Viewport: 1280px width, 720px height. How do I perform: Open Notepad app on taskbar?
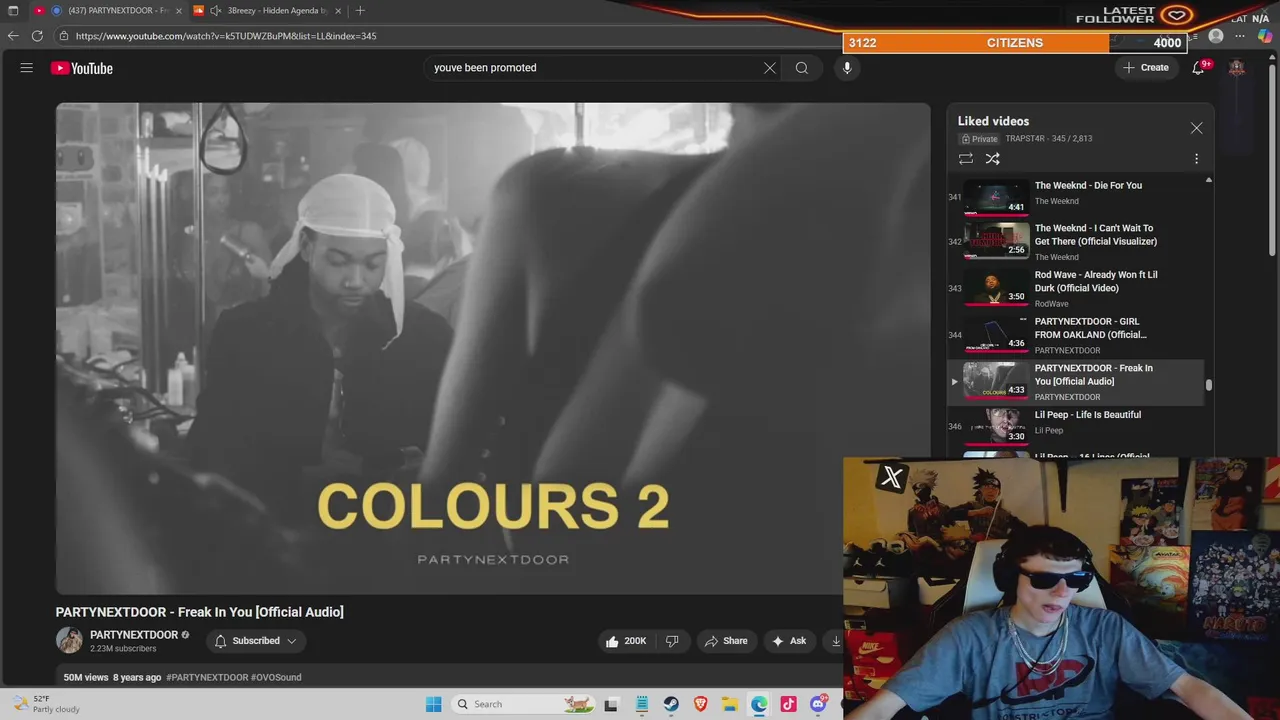[641, 704]
